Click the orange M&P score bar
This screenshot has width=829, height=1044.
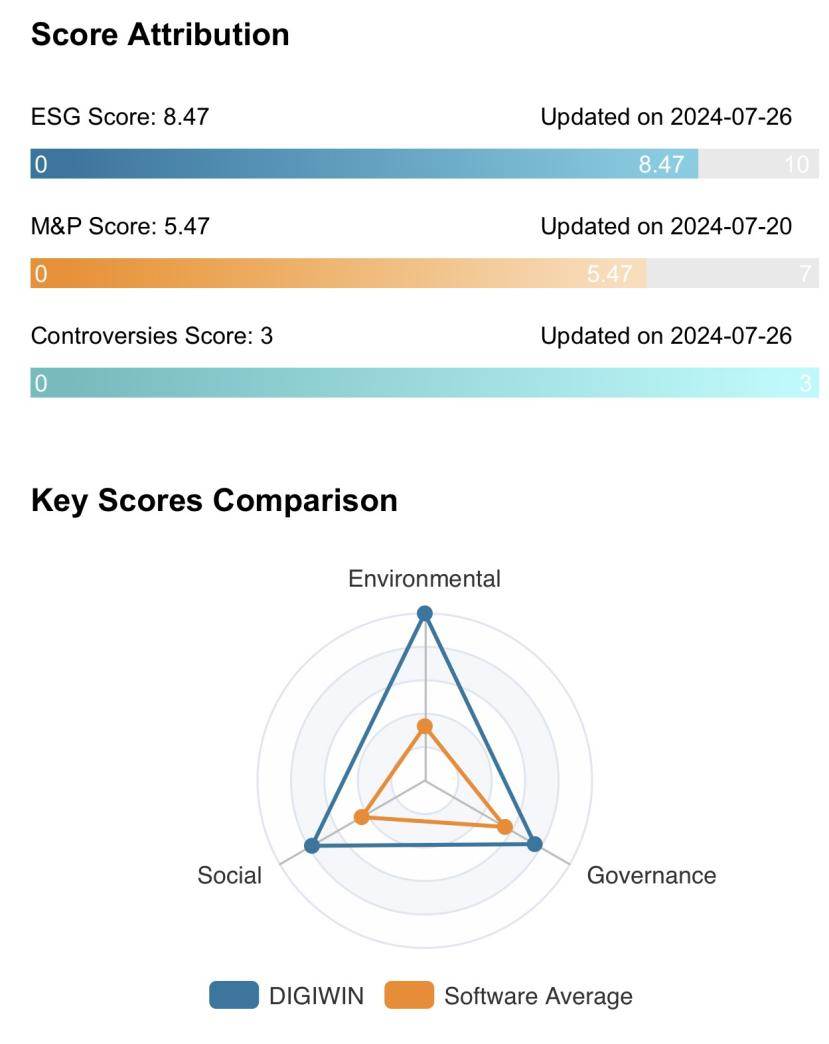338,273
